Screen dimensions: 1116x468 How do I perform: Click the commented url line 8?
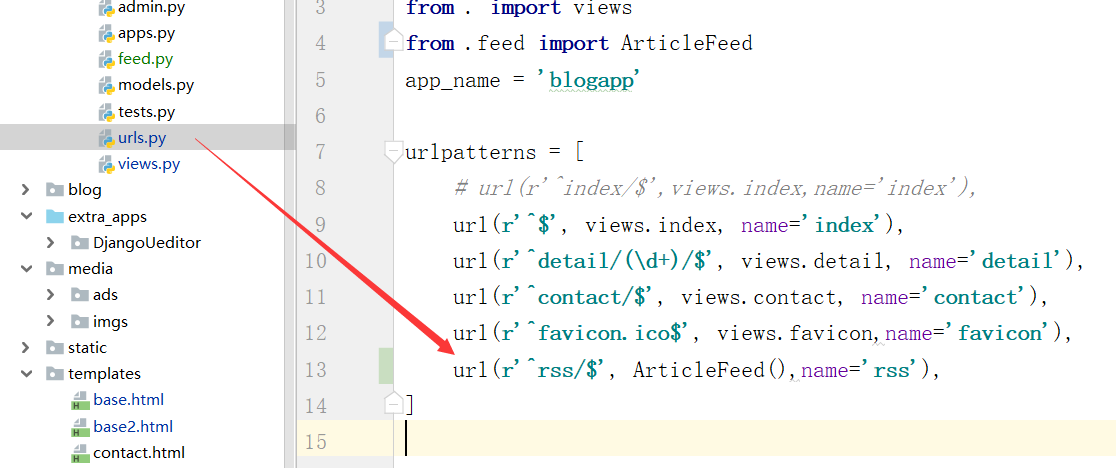coord(713,188)
